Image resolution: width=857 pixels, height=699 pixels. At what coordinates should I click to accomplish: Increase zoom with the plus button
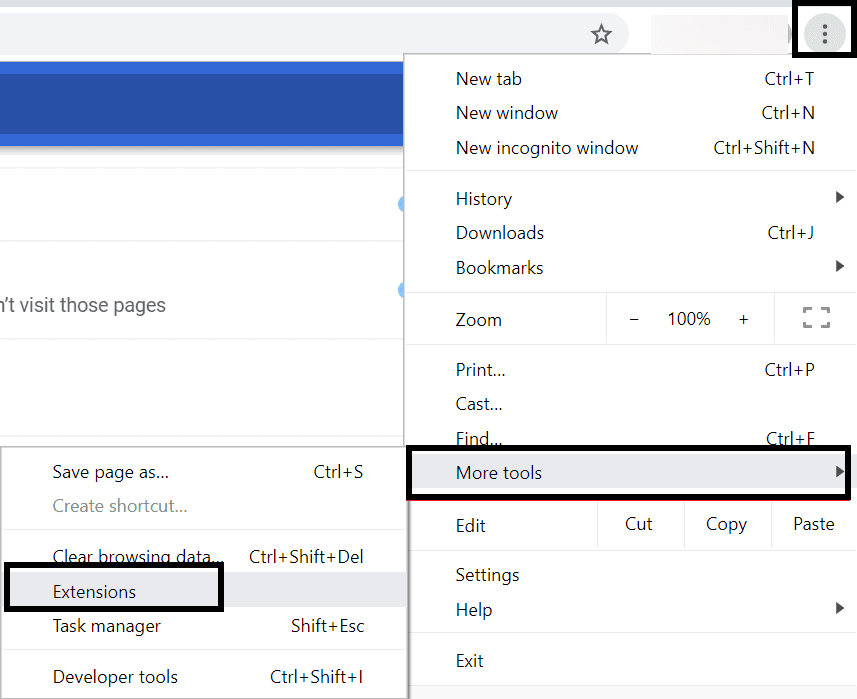743,319
